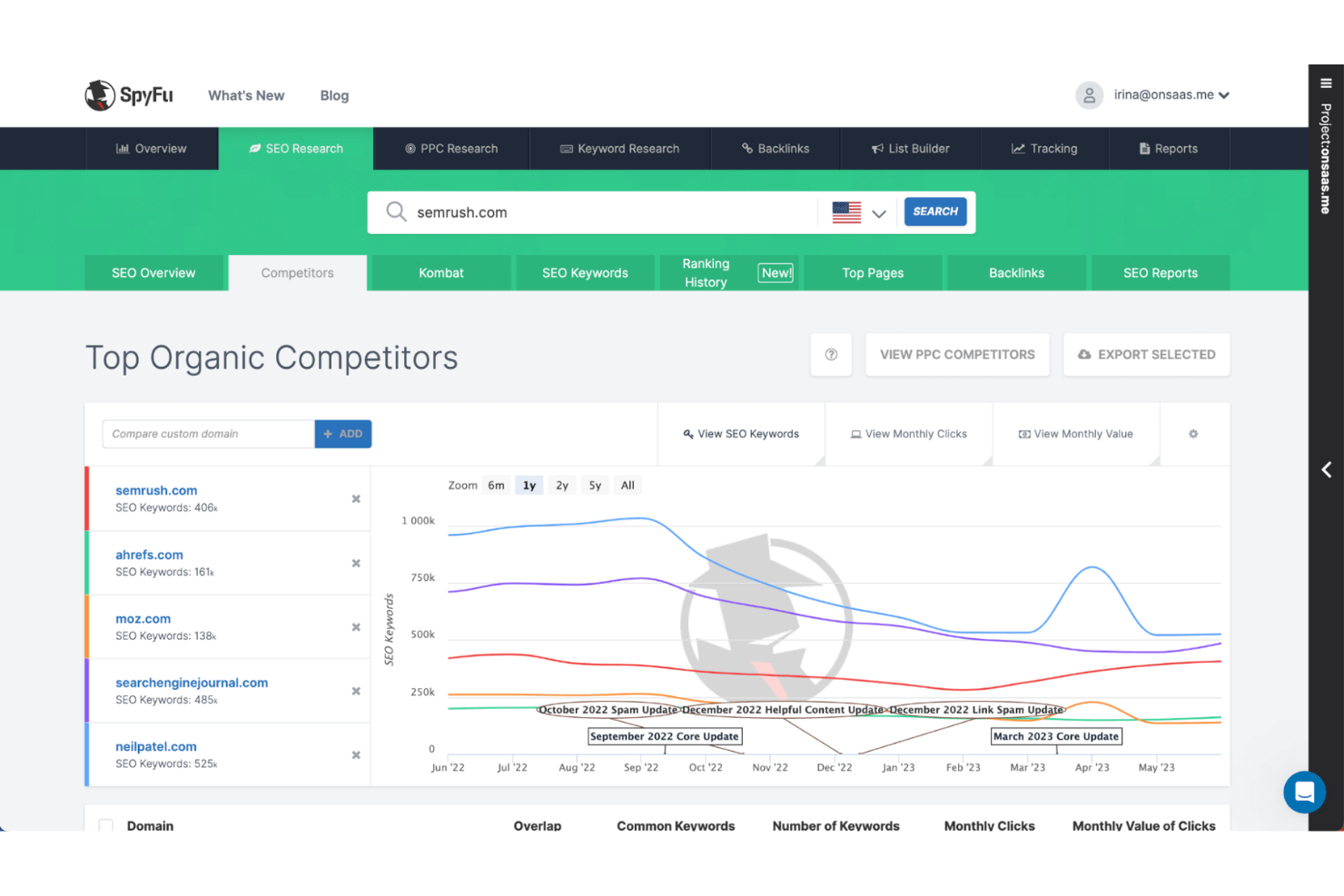1344x896 pixels.
Task: Open the Keyword Research section
Action: [619, 148]
